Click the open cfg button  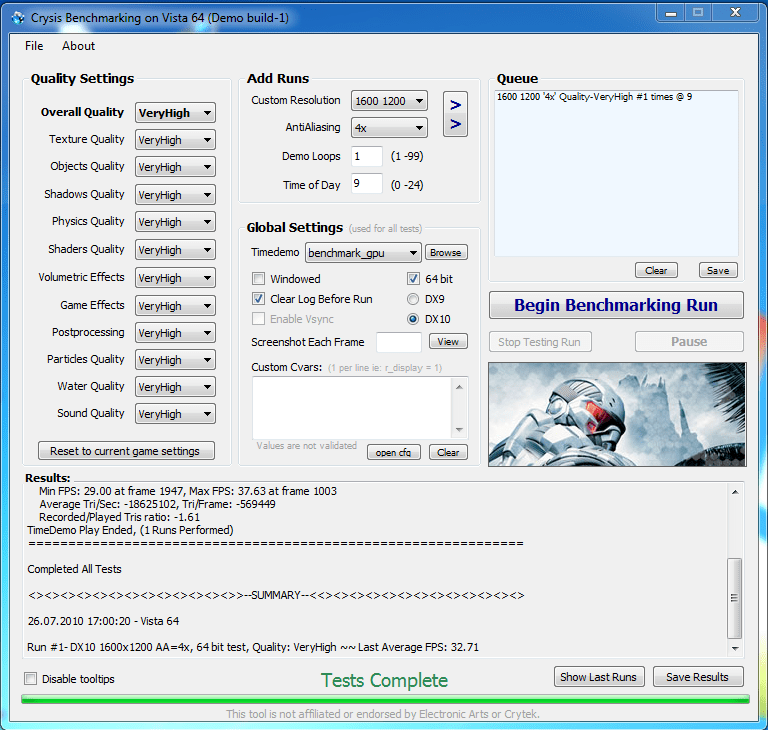pos(393,452)
